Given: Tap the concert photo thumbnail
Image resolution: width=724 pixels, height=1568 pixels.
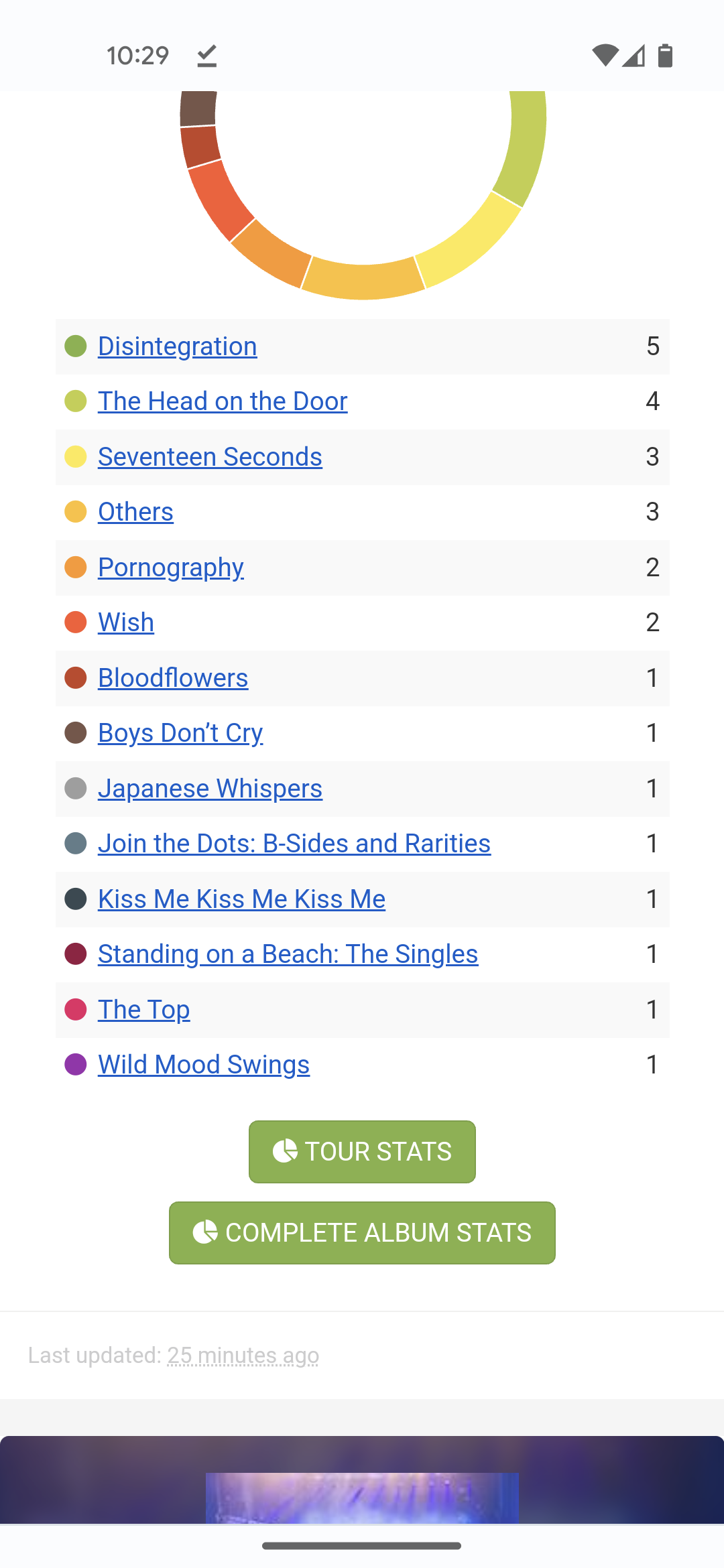Looking at the screenshot, I should coord(362,1498).
